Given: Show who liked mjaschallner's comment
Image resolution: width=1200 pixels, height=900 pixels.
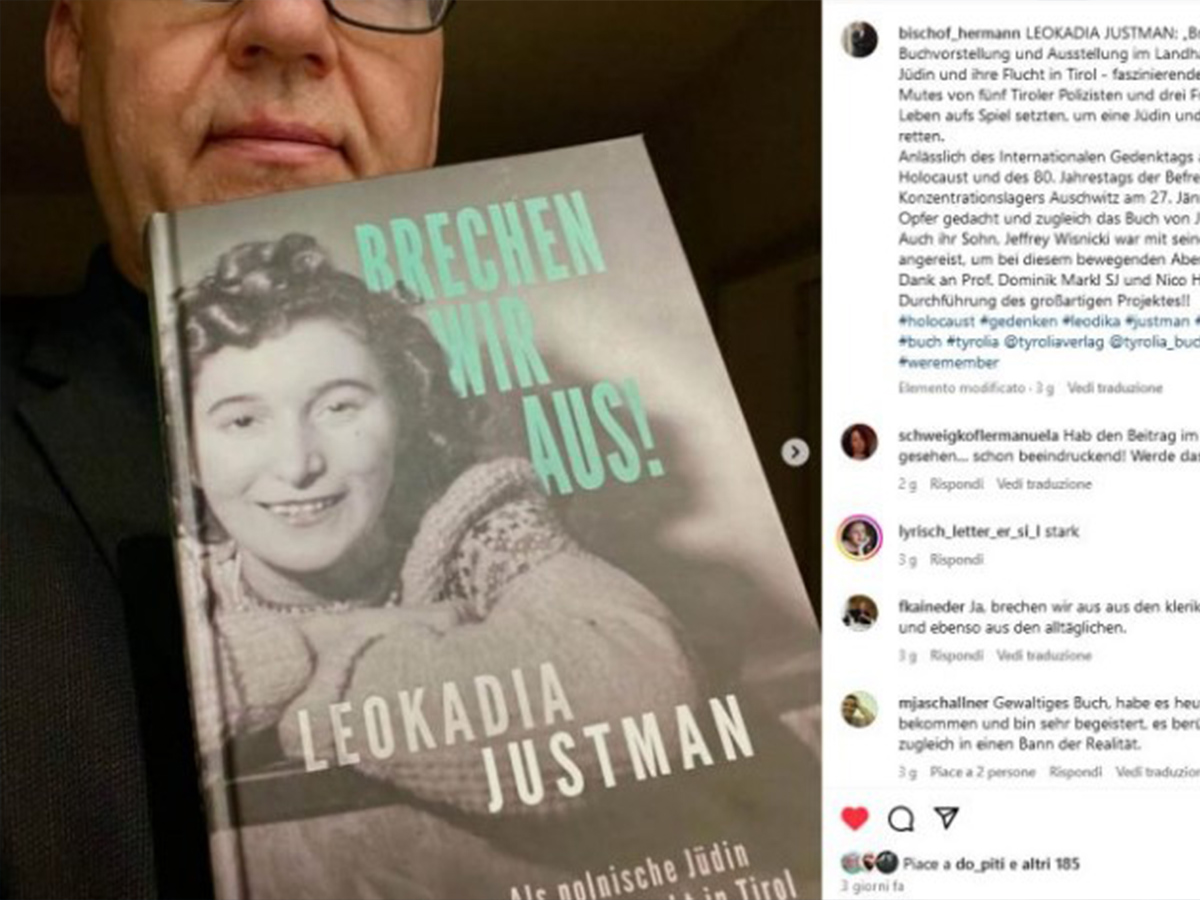Looking at the screenshot, I should click(x=982, y=772).
